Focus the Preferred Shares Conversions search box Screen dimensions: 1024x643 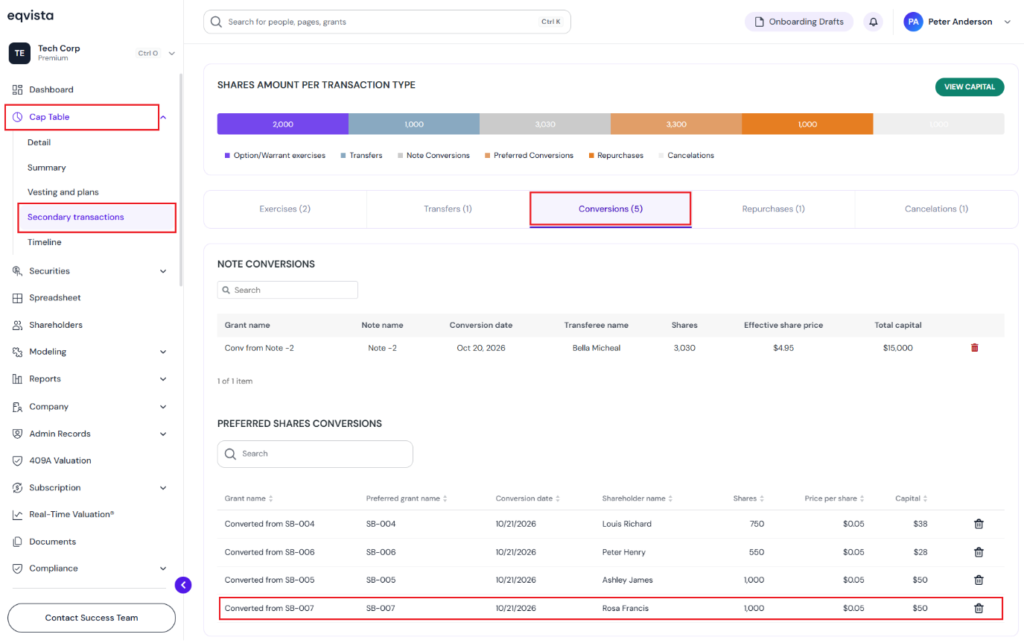point(315,454)
